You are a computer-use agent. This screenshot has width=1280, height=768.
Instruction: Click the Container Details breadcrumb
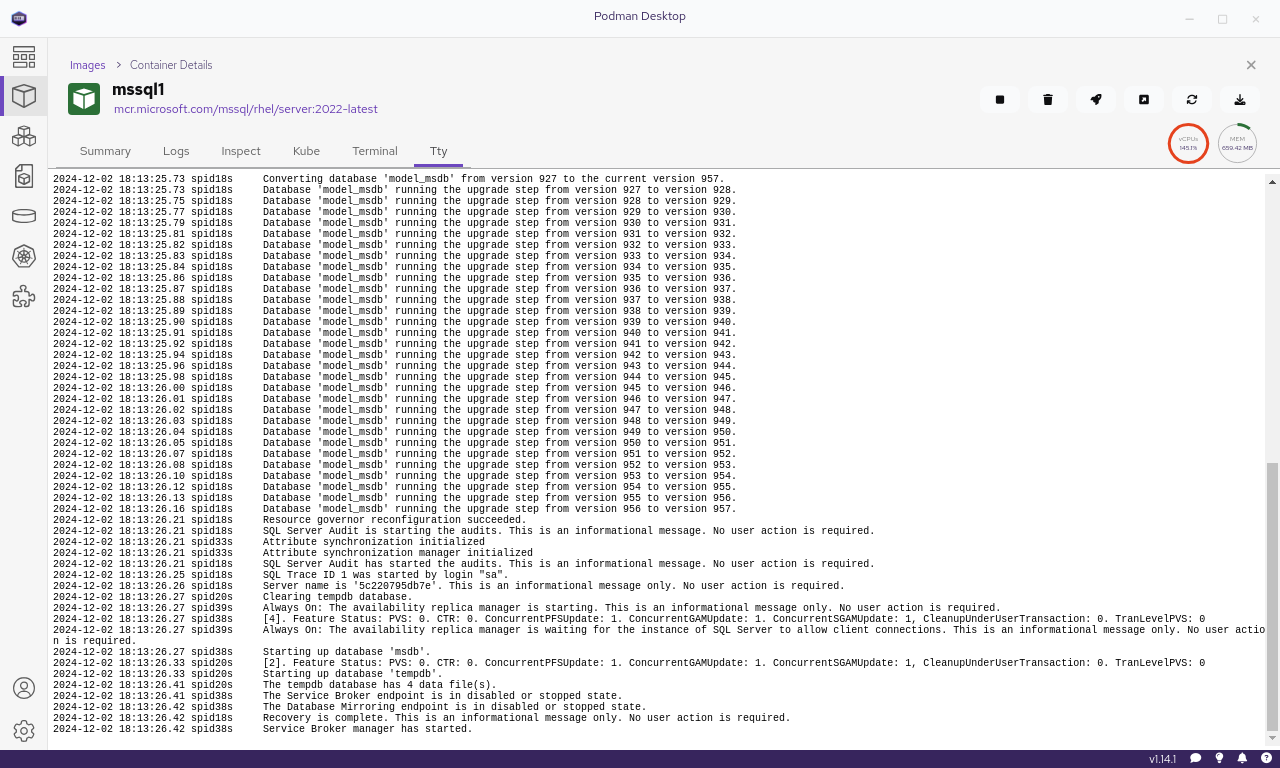[171, 65]
